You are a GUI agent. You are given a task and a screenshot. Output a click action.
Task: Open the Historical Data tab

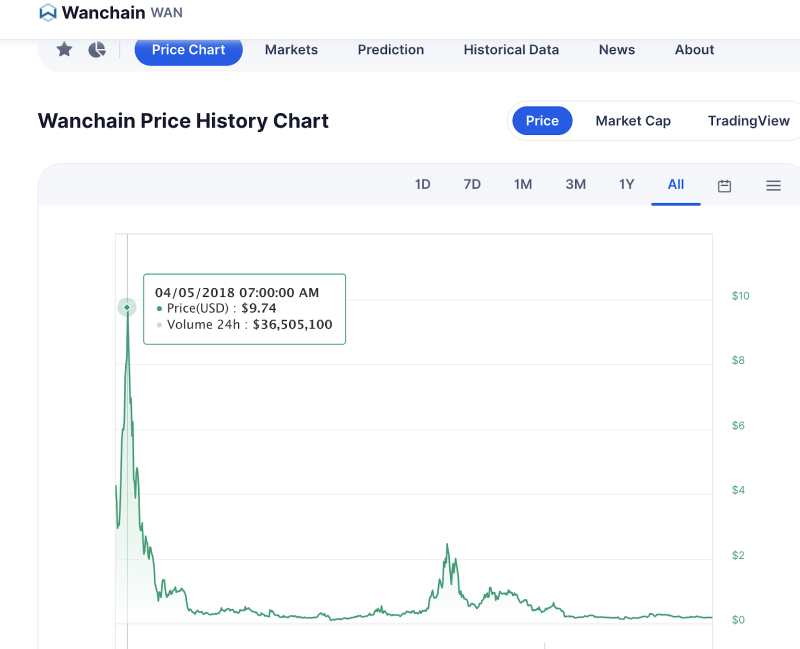[511, 49]
